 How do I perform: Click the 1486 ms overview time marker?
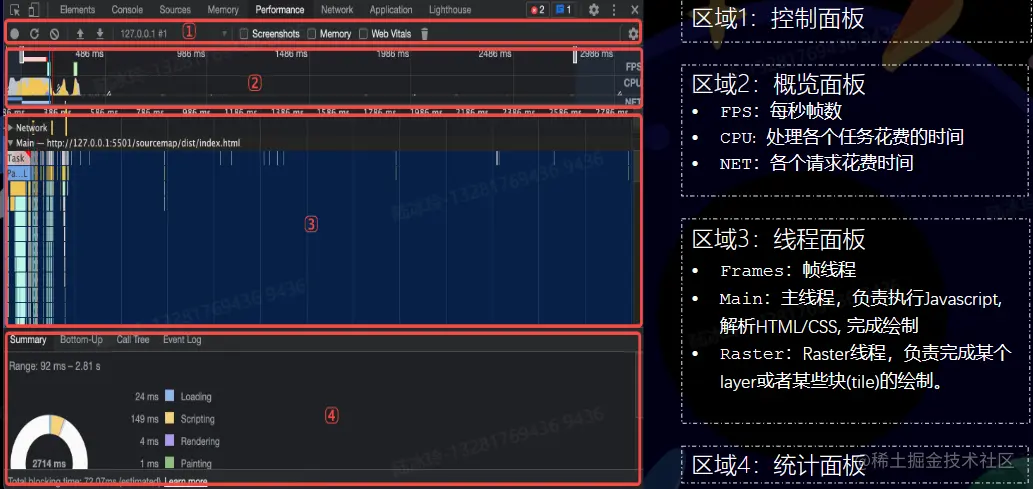(291, 54)
